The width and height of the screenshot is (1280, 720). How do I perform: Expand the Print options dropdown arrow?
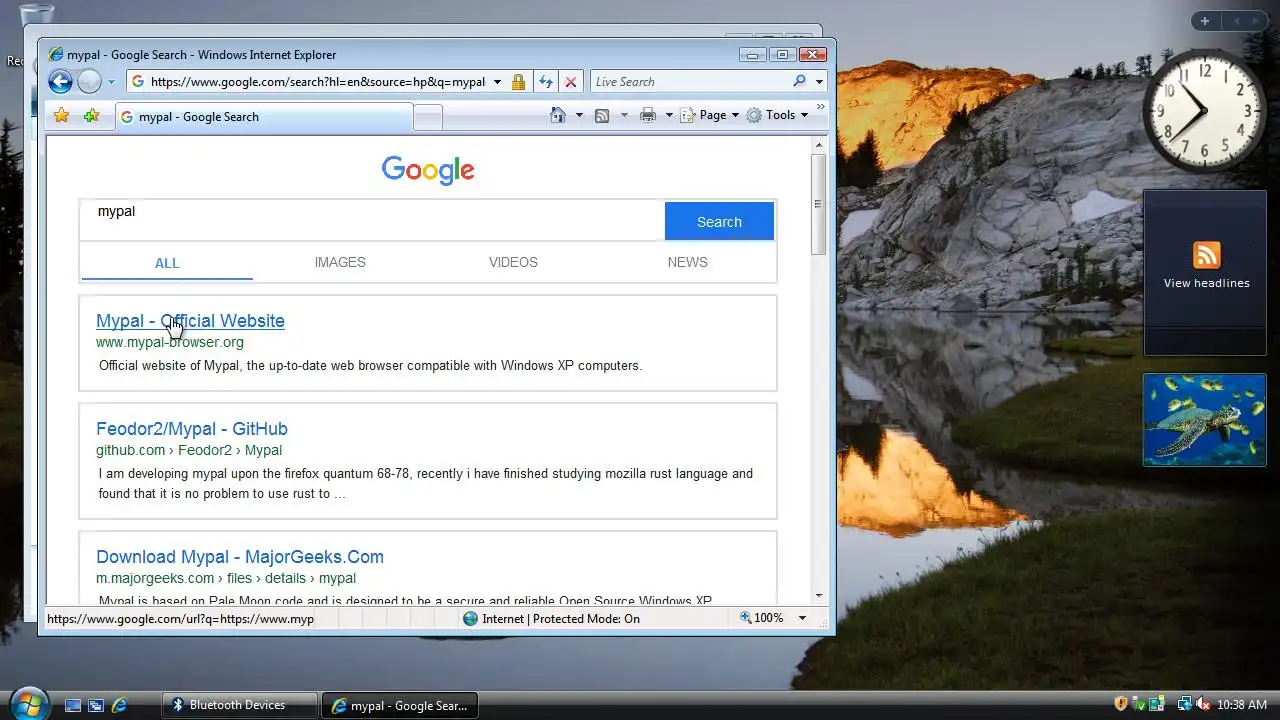[x=669, y=115]
